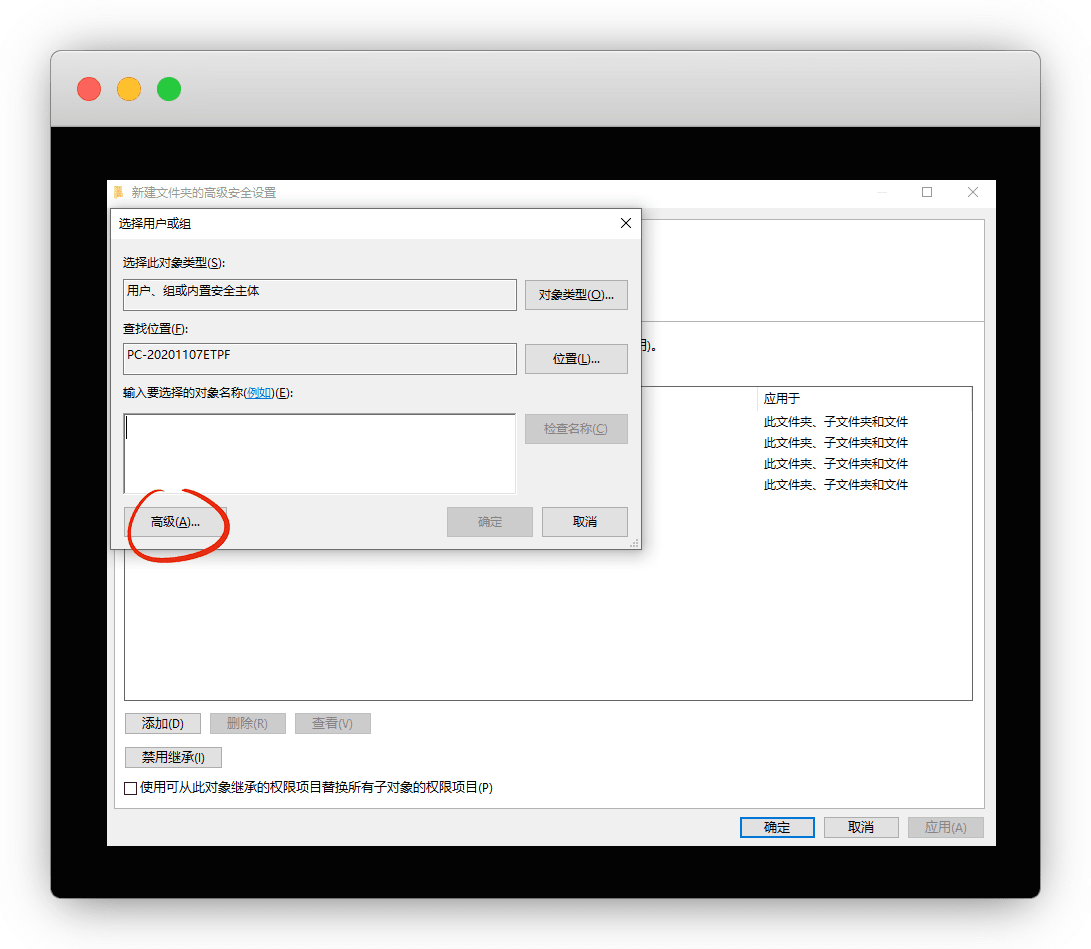This screenshot has height=949, width=1091.
Task: Maximize the 高级安全设置 window
Action: coord(927,192)
